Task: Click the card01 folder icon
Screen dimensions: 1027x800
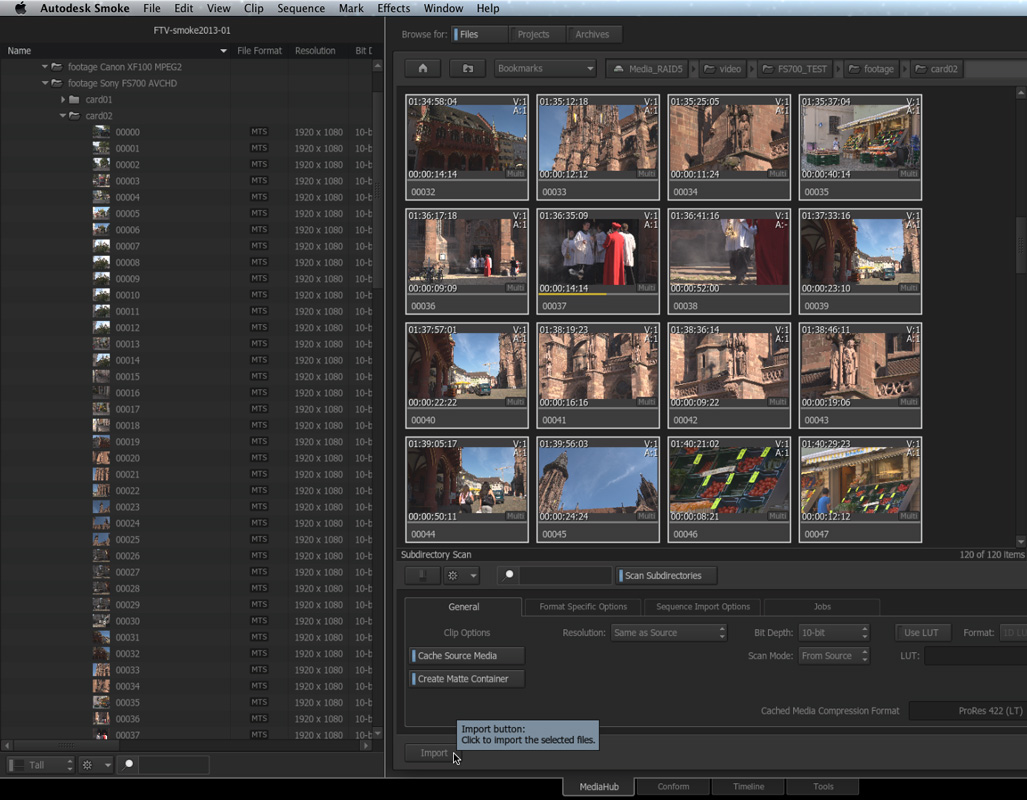Action: (74, 100)
